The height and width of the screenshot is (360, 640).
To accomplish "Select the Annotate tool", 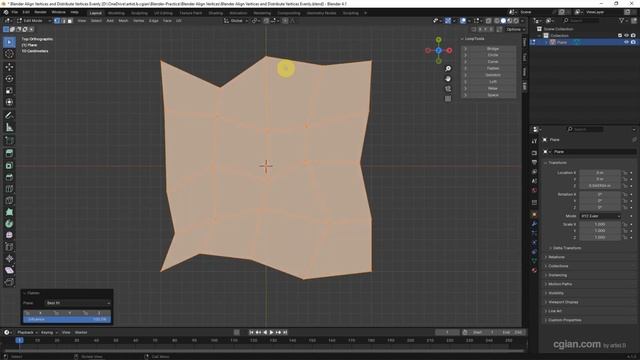I will coord(9,116).
